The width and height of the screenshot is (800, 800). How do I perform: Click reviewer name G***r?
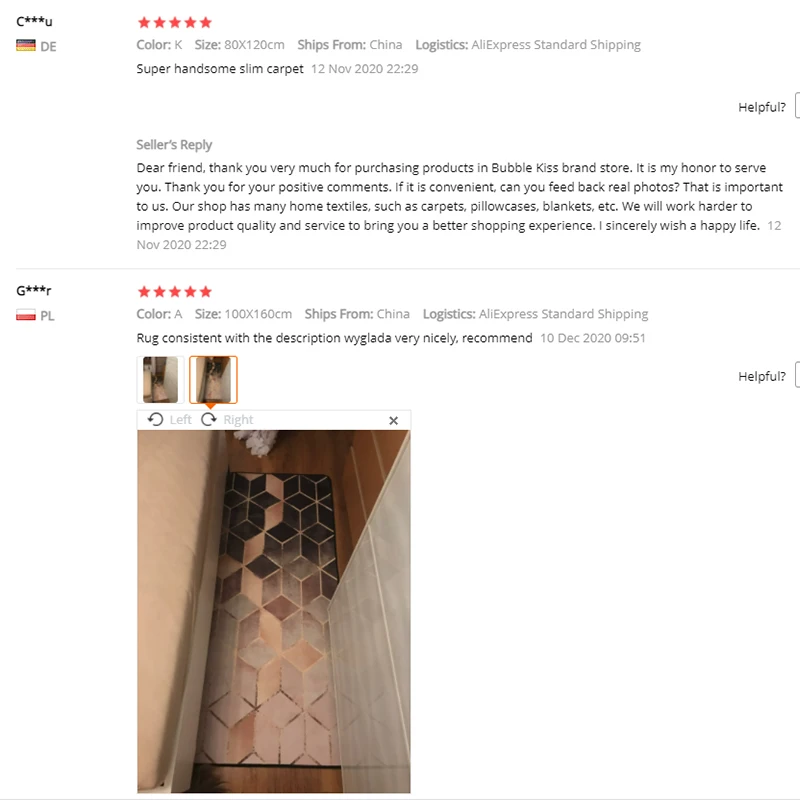coord(34,291)
